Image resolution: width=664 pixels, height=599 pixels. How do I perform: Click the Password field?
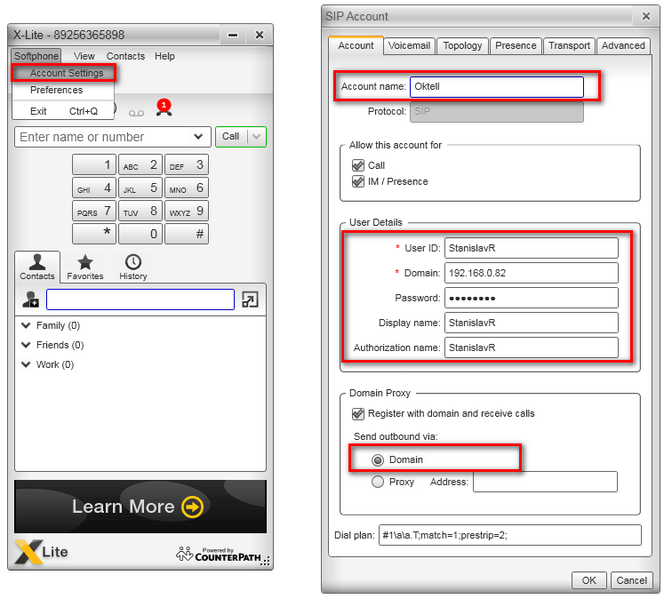(x=531, y=298)
